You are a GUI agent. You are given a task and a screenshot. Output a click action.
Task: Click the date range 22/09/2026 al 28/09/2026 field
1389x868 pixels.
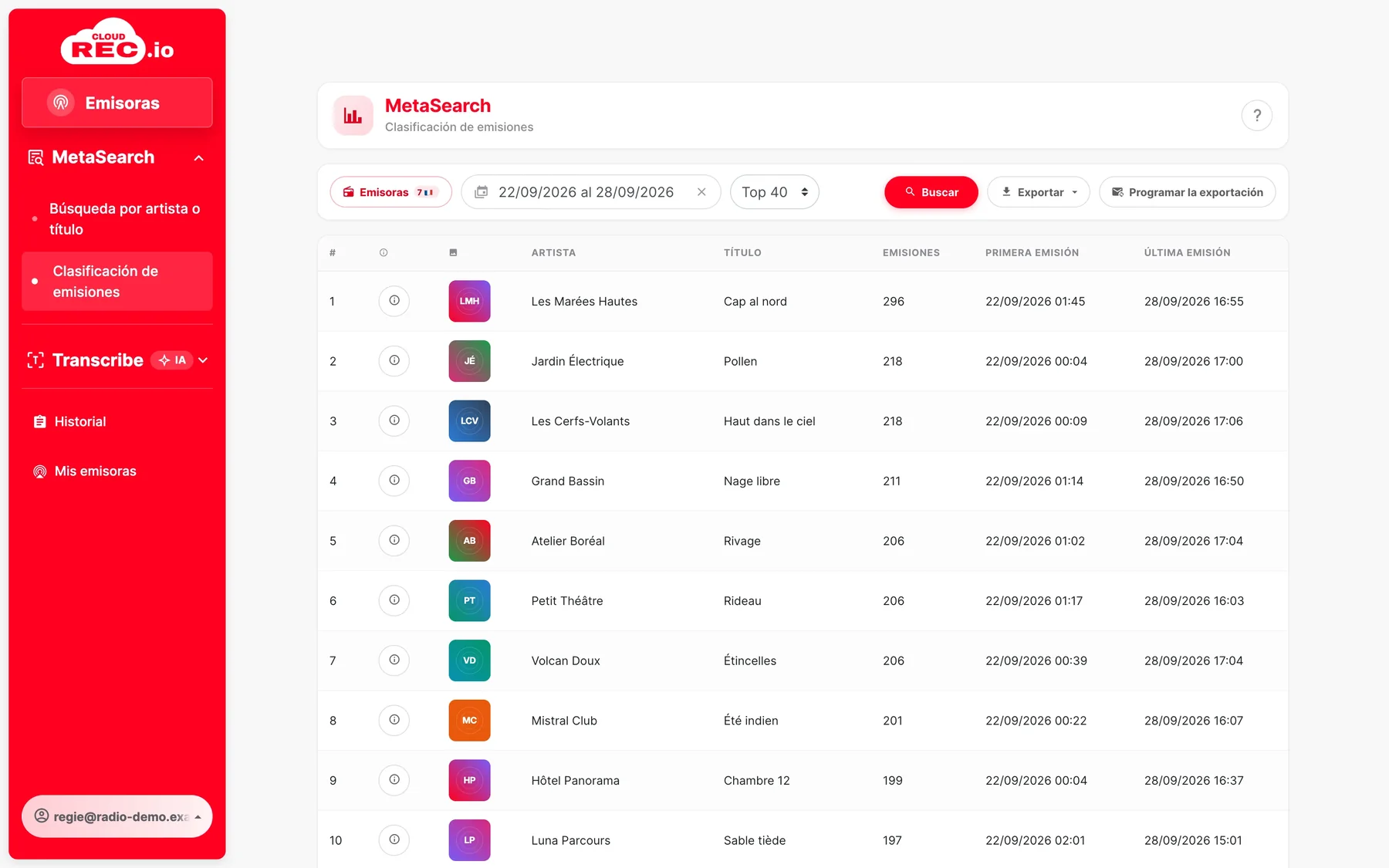click(590, 192)
